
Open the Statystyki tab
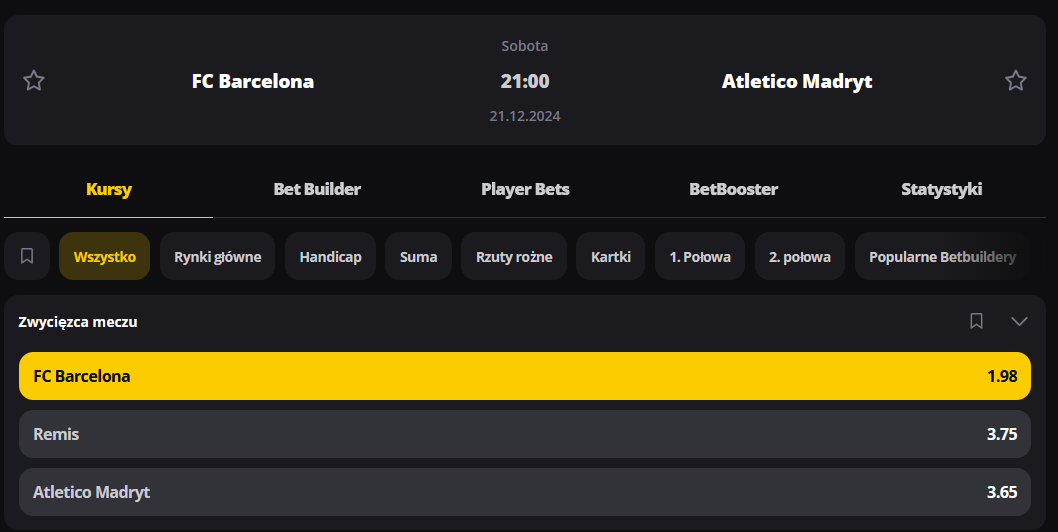point(941,189)
